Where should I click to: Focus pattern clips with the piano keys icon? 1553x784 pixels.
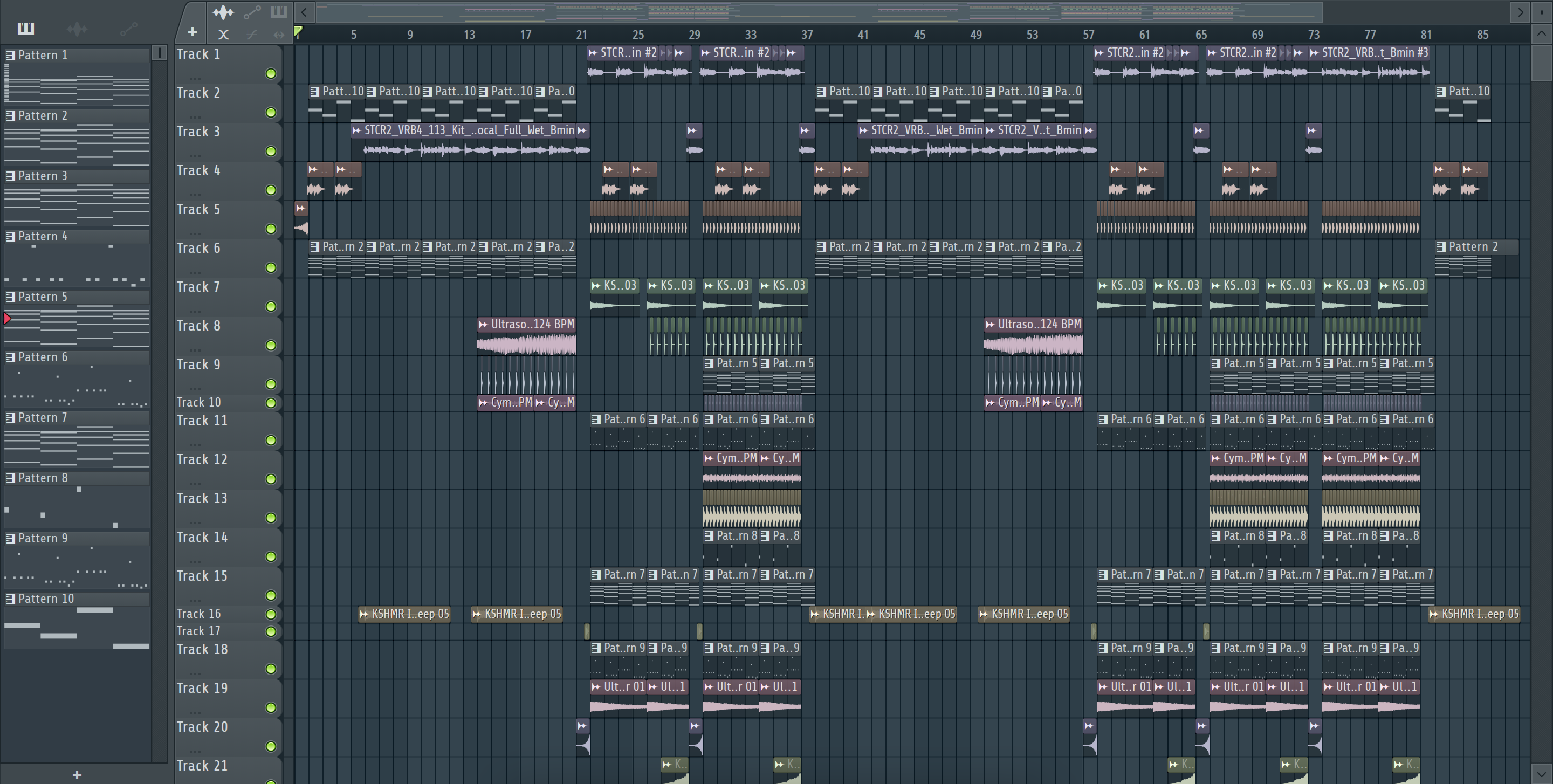click(x=279, y=12)
